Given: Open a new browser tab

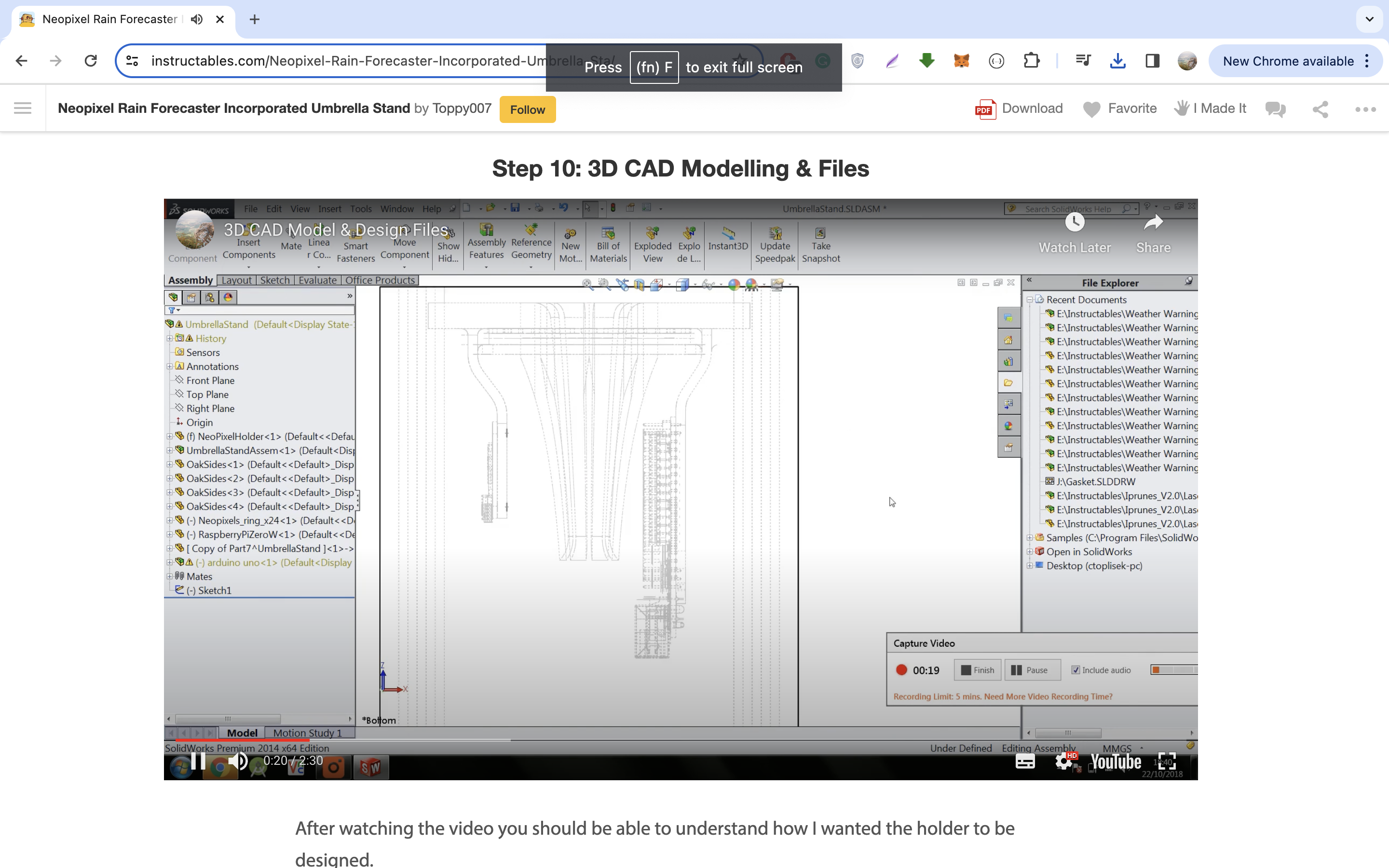Looking at the screenshot, I should click(x=254, y=19).
